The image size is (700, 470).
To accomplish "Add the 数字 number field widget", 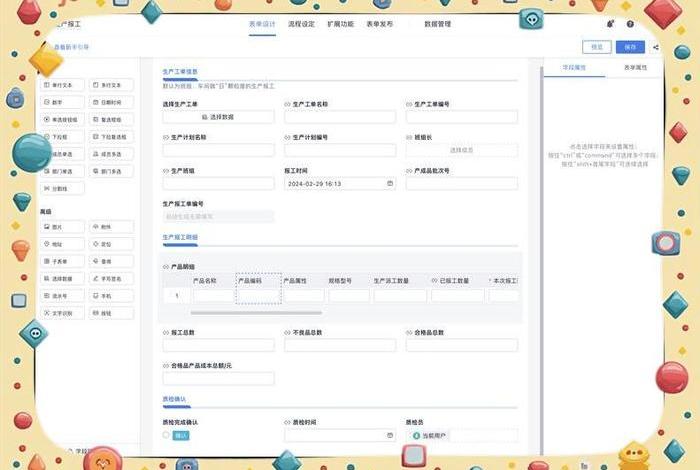I will coord(62,102).
